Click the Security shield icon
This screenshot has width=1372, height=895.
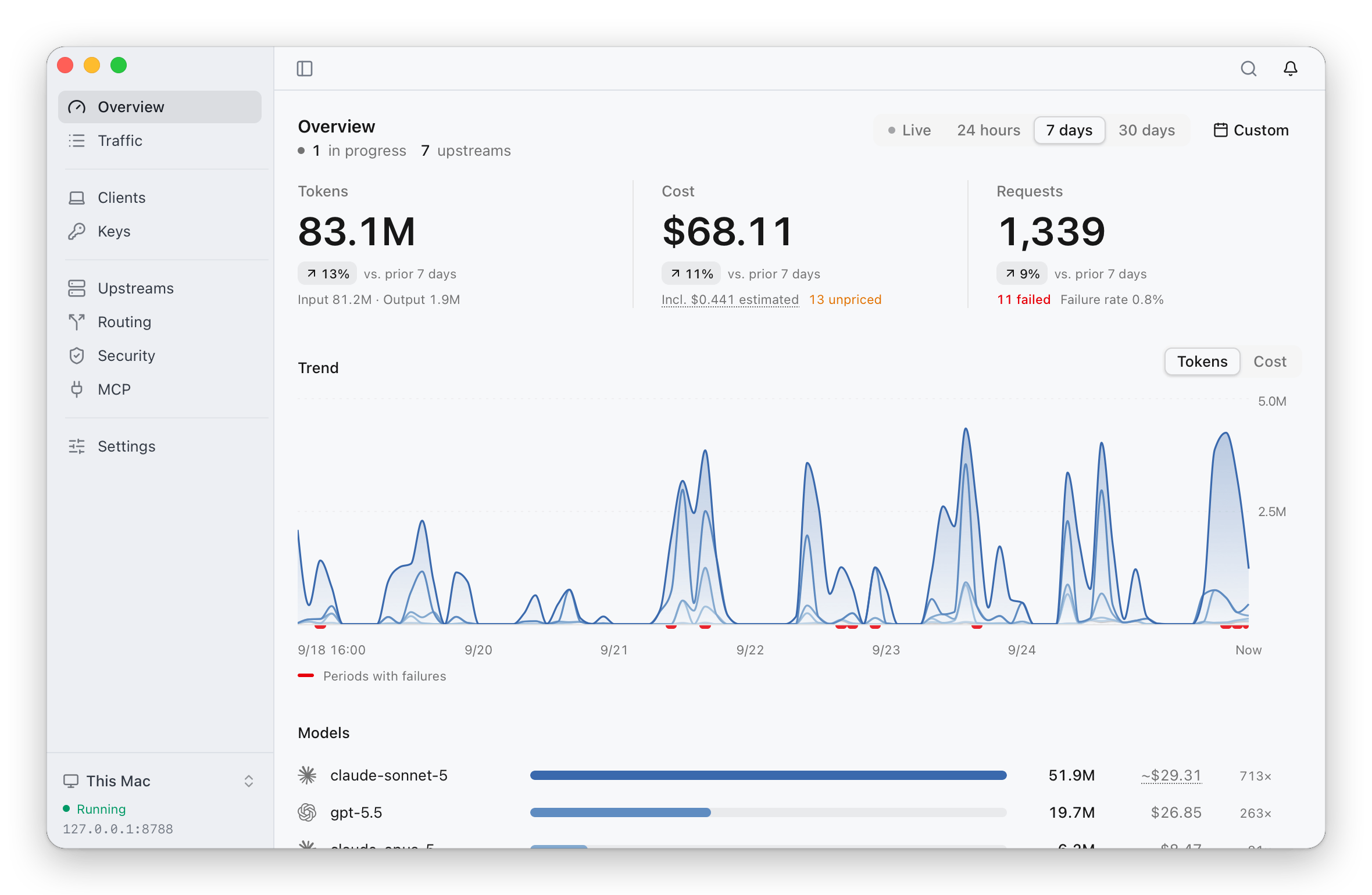pyautogui.click(x=77, y=356)
